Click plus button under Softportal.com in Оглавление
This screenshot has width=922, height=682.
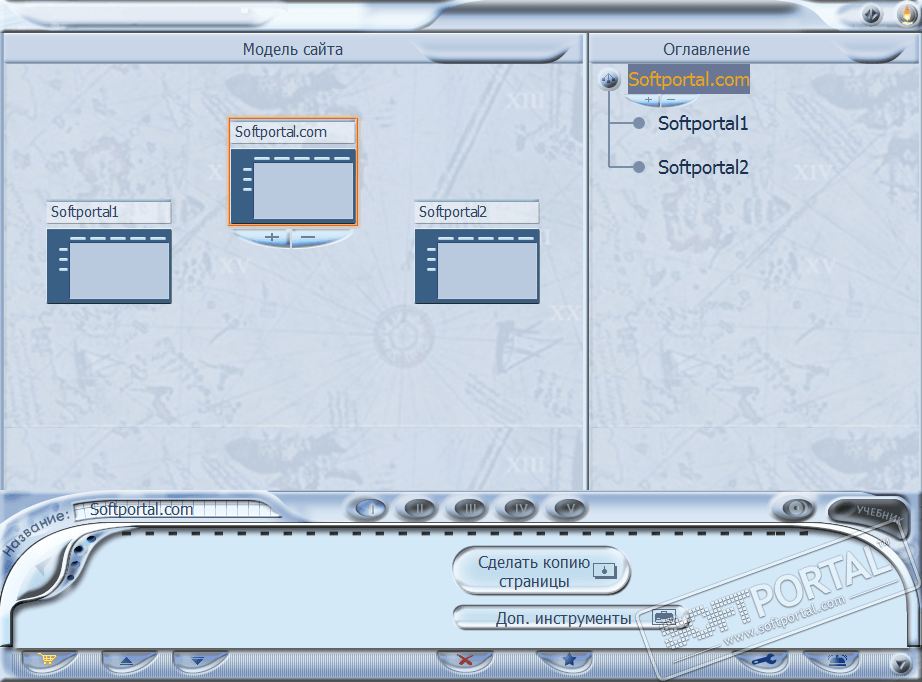tap(647, 100)
